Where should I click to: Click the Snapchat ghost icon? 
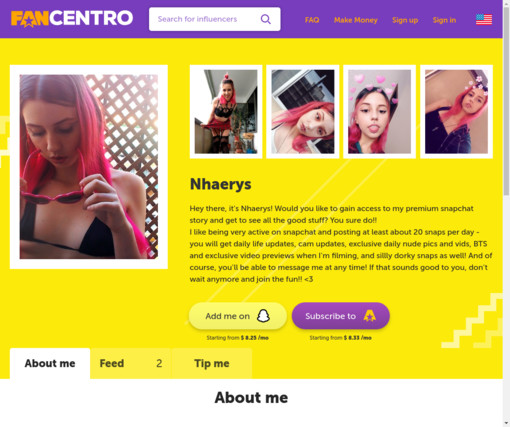(x=263, y=316)
